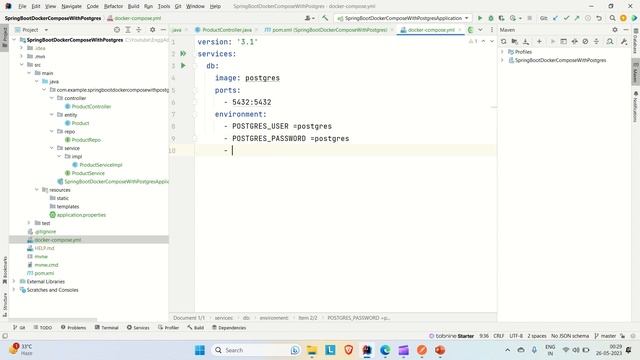Run with coverage icon in toolbar
The image size is (640, 360).
point(502,18)
